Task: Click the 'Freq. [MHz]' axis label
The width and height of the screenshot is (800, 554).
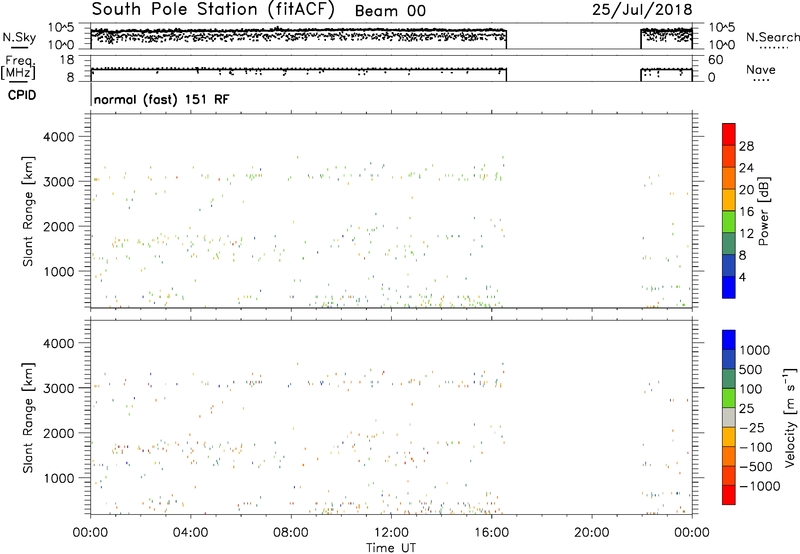Action: 19,67
